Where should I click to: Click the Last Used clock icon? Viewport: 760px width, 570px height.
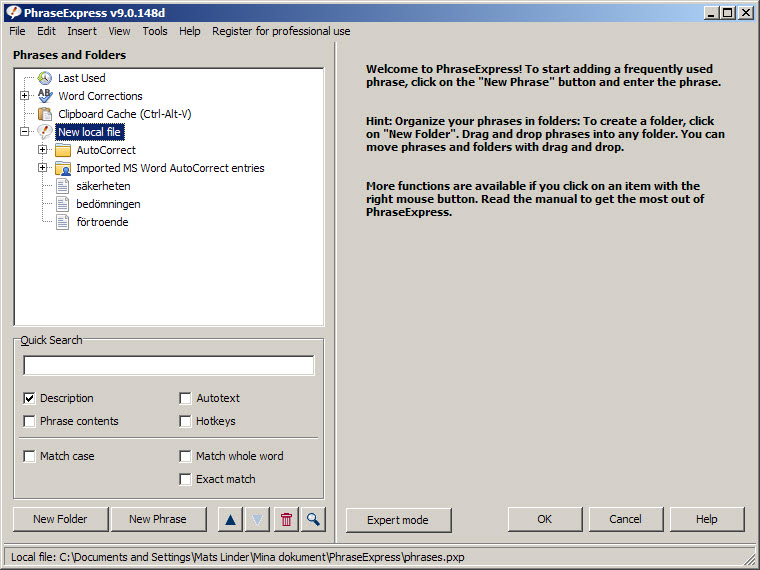coord(45,78)
